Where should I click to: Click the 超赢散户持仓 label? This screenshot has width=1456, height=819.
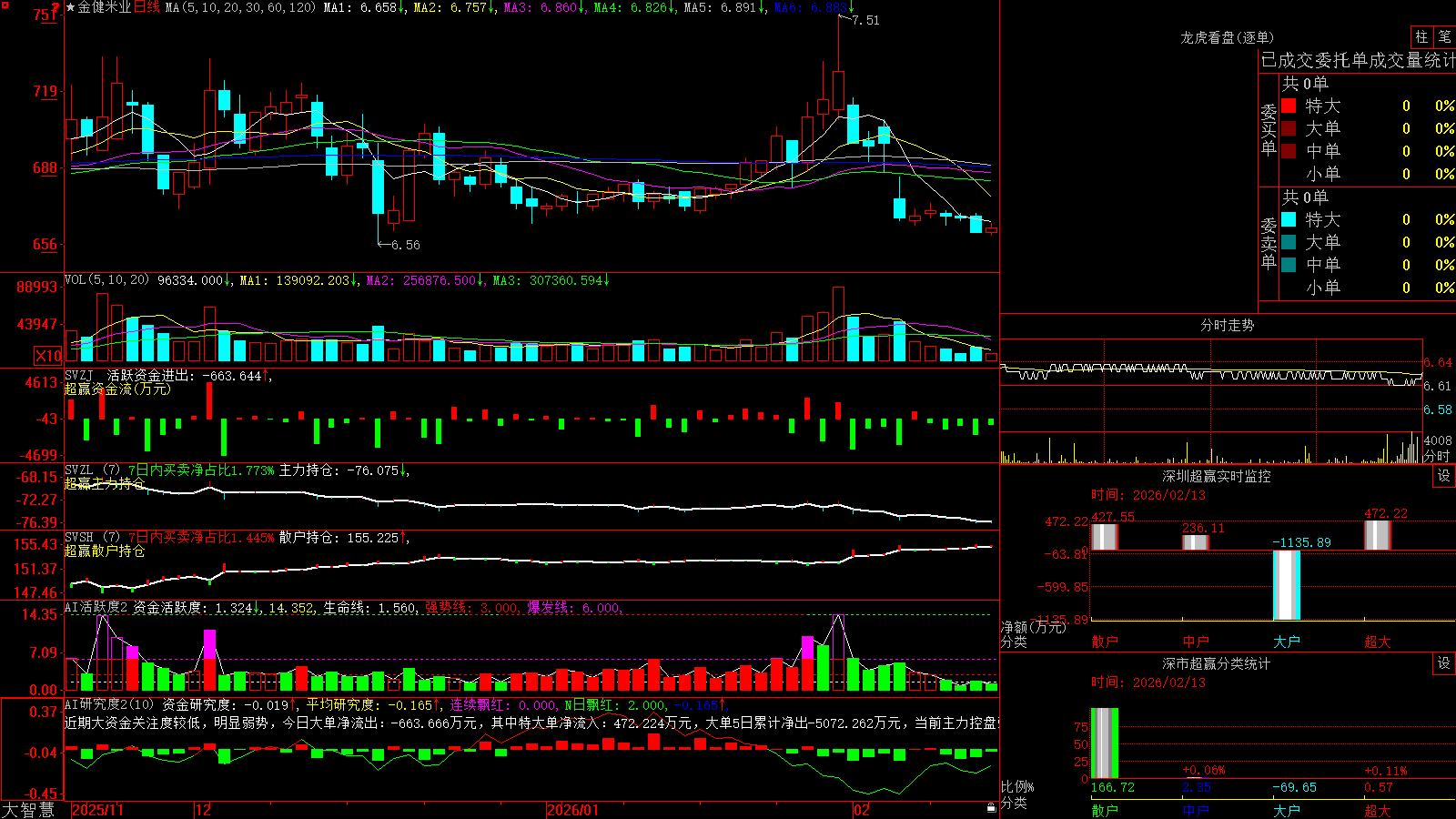pyautogui.click(x=105, y=551)
